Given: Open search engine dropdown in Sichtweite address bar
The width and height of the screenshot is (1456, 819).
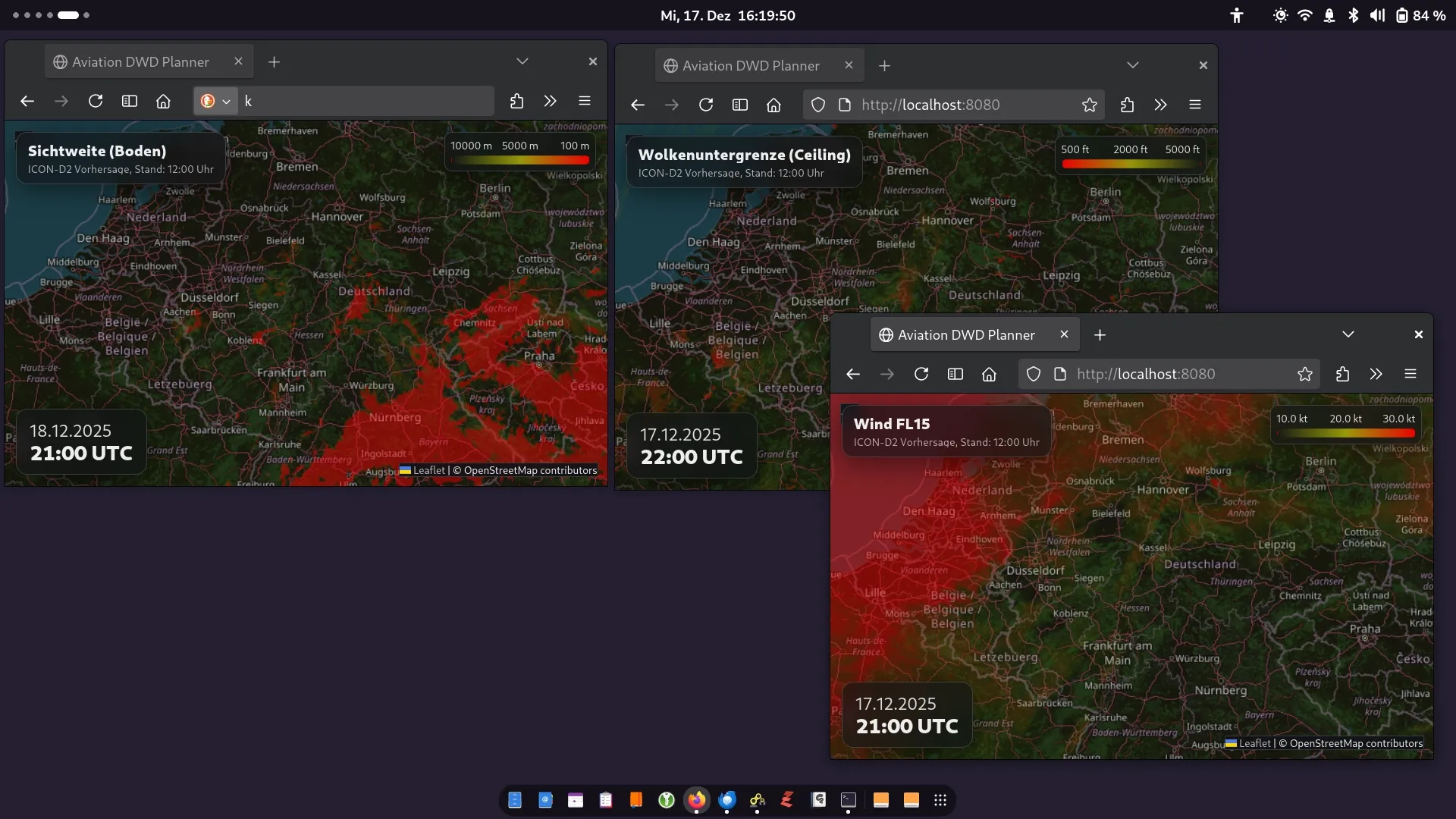Looking at the screenshot, I should coord(215,101).
